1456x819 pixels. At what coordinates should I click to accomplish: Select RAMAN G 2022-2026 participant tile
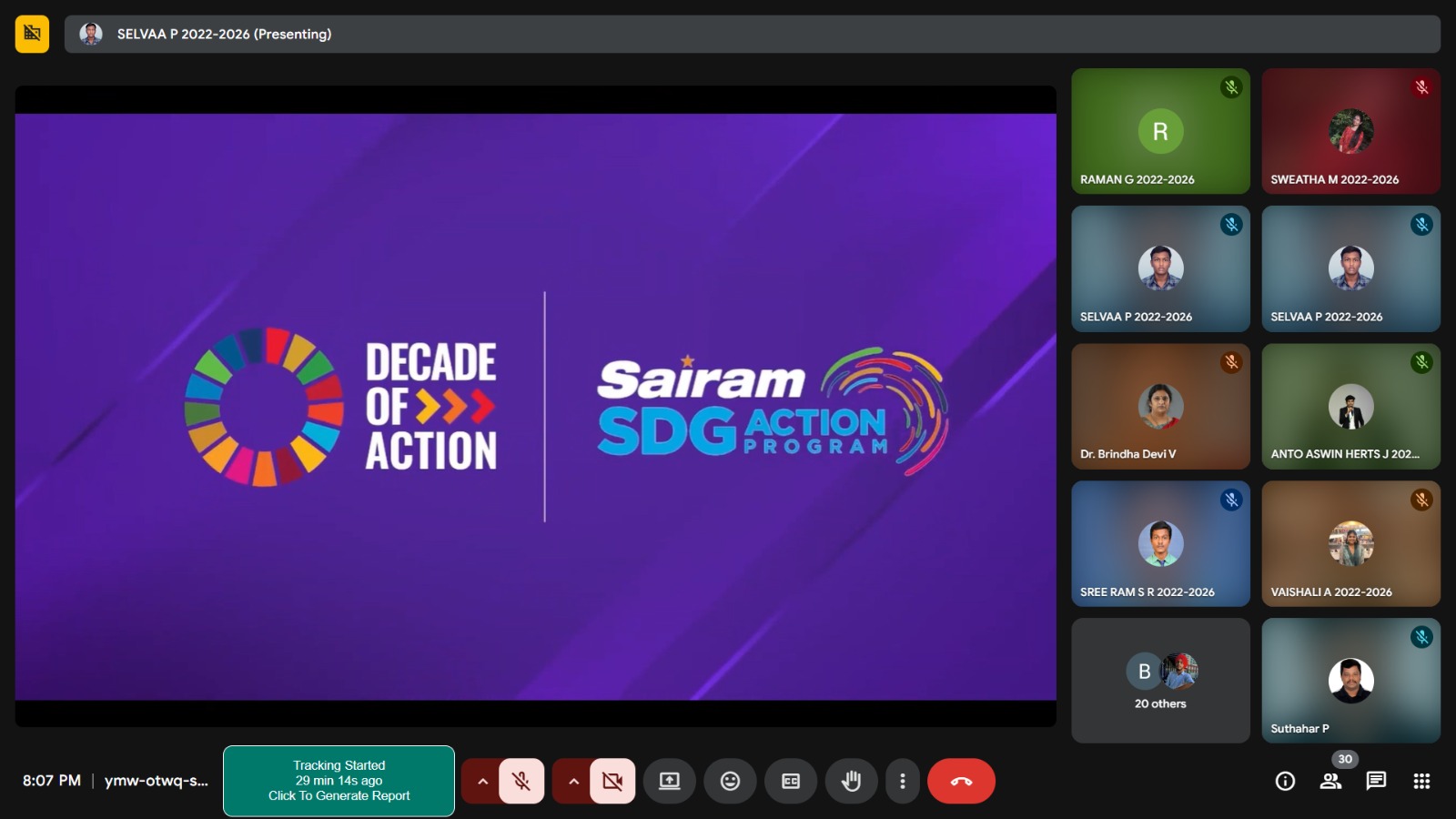(x=1160, y=131)
